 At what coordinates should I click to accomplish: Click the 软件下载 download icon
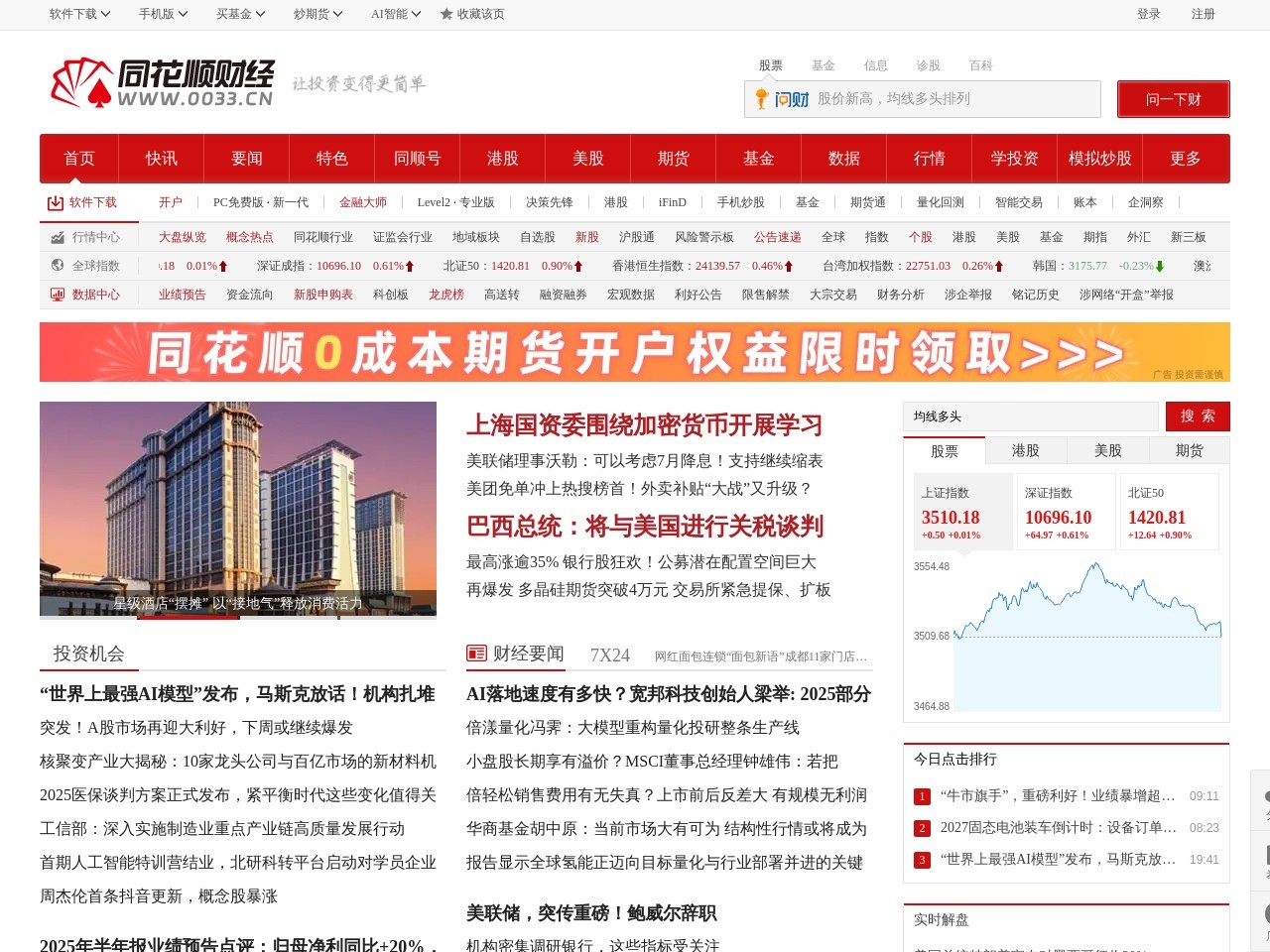tap(55, 203)
